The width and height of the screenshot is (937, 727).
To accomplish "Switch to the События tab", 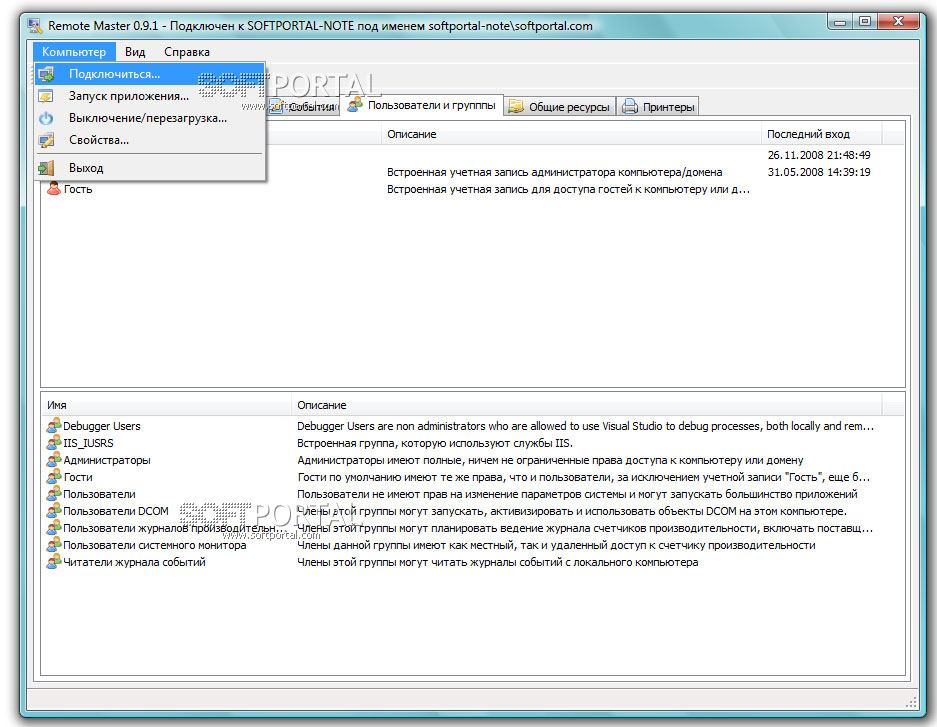I will pos(303,107).
